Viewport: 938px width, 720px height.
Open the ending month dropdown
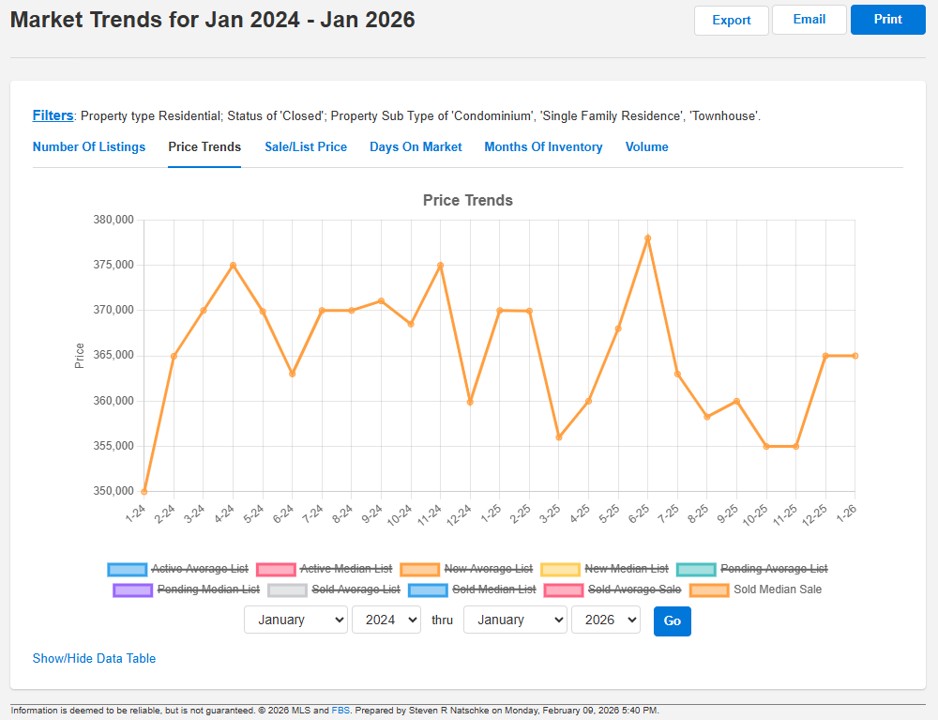point(515,620)
